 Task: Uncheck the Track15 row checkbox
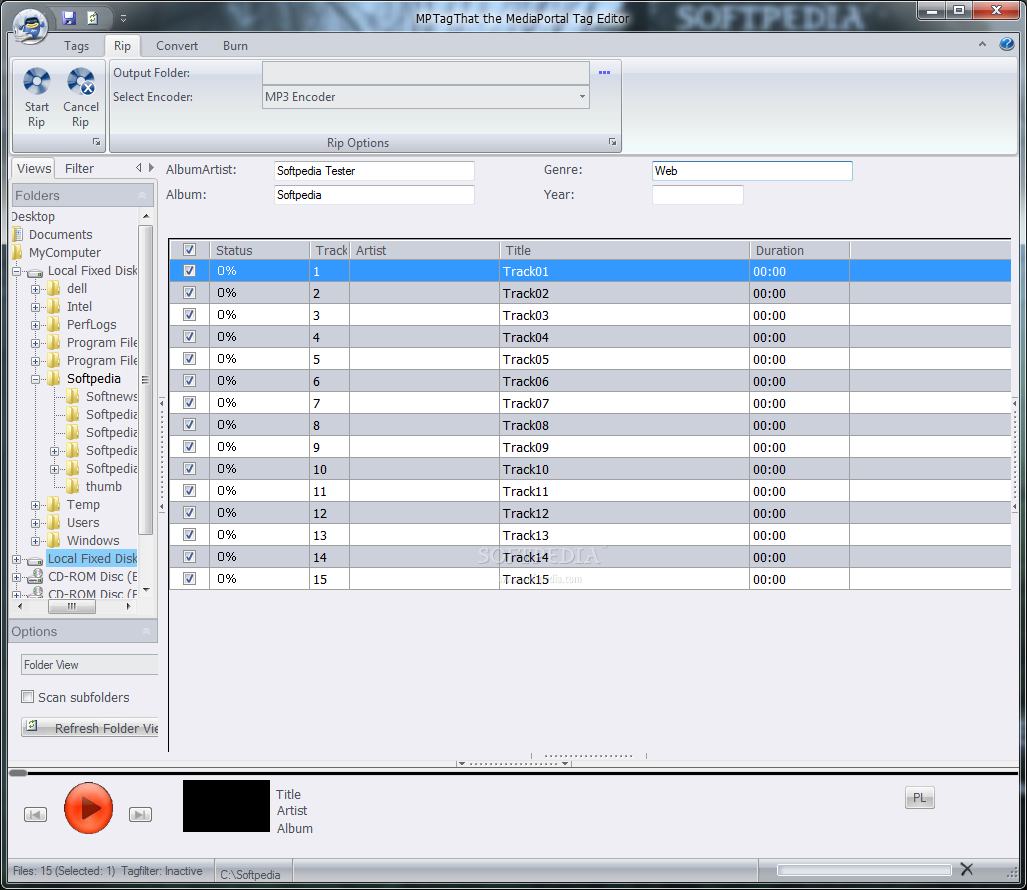point(189,578)
